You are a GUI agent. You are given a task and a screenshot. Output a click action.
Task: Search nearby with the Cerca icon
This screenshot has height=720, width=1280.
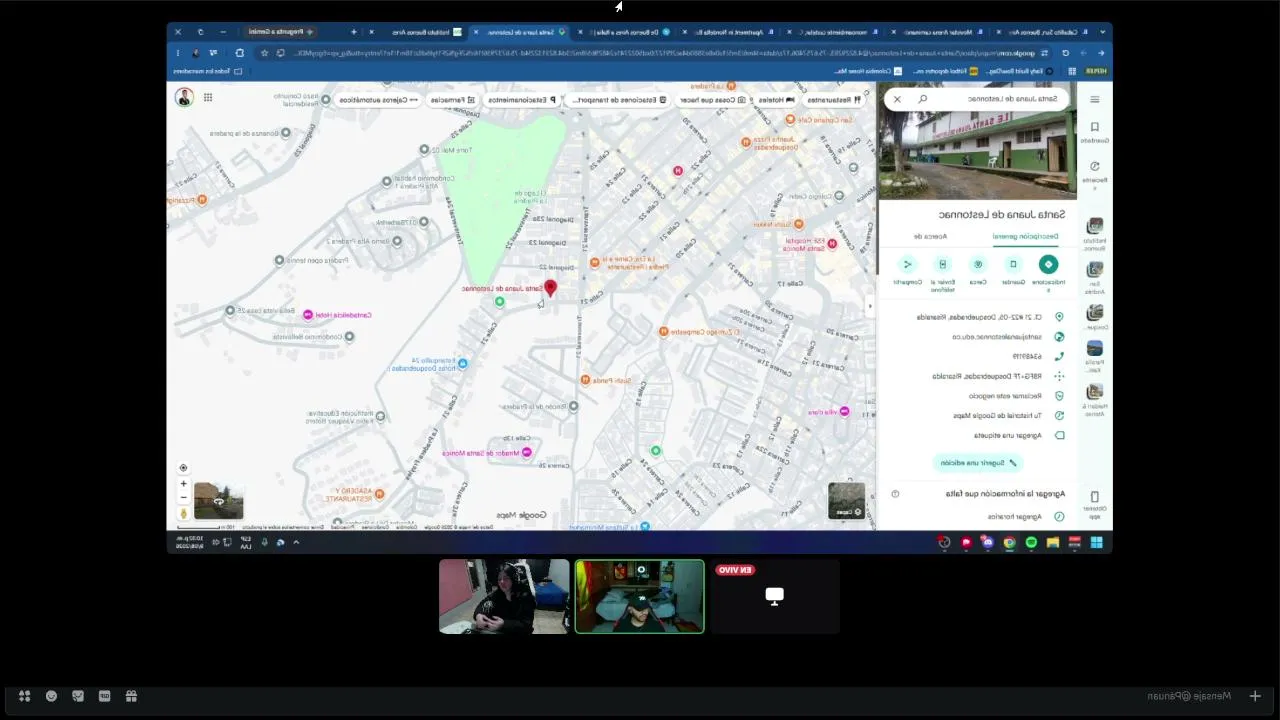pos(978,264)
